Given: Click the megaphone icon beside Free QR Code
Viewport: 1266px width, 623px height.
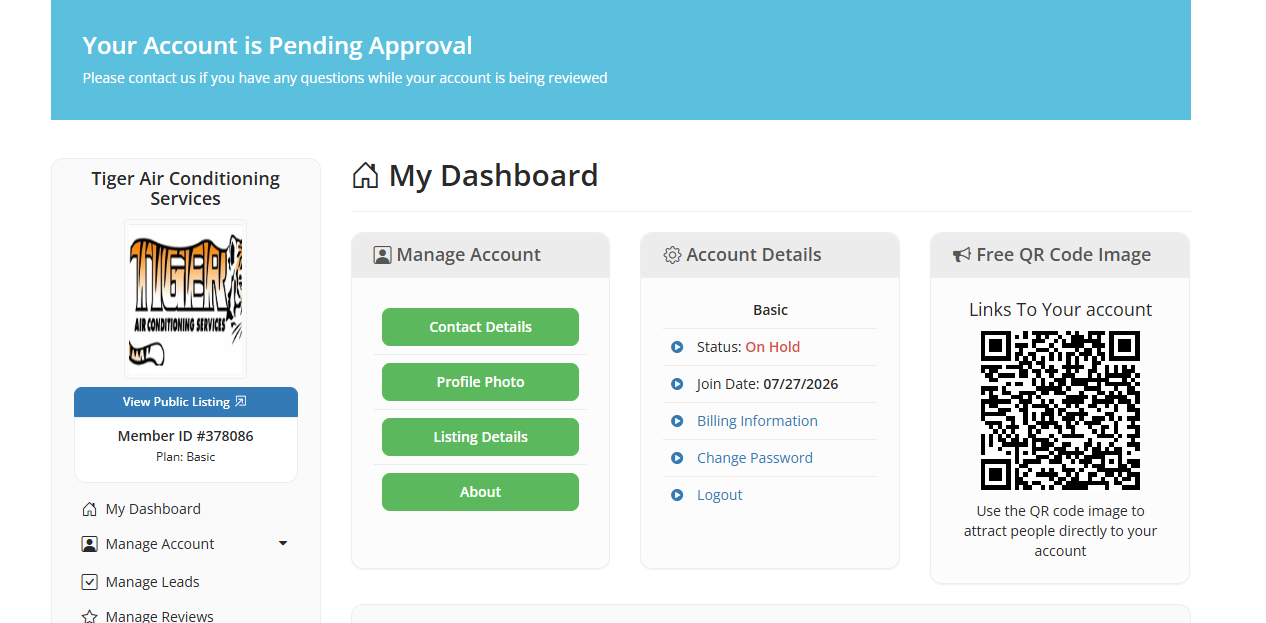Looking at the screenshot, I should pos(962,255).
